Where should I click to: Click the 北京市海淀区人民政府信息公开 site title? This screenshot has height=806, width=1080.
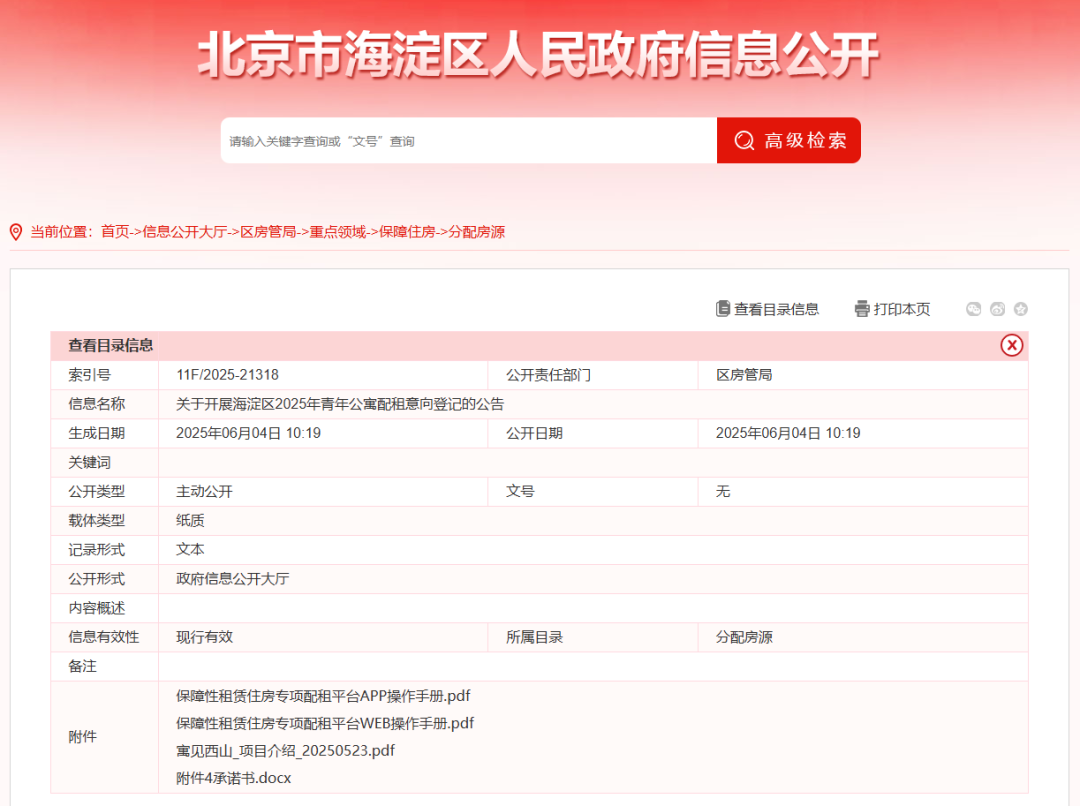click(538, 55)
